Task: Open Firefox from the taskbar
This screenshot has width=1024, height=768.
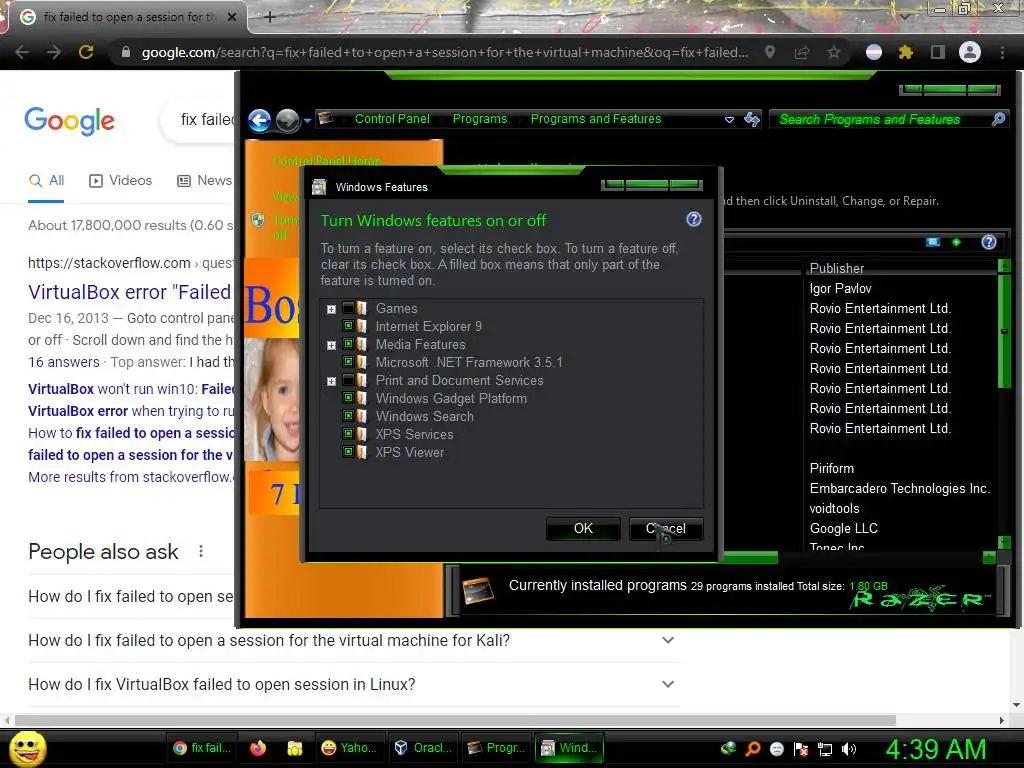Action: pos(258,748)
